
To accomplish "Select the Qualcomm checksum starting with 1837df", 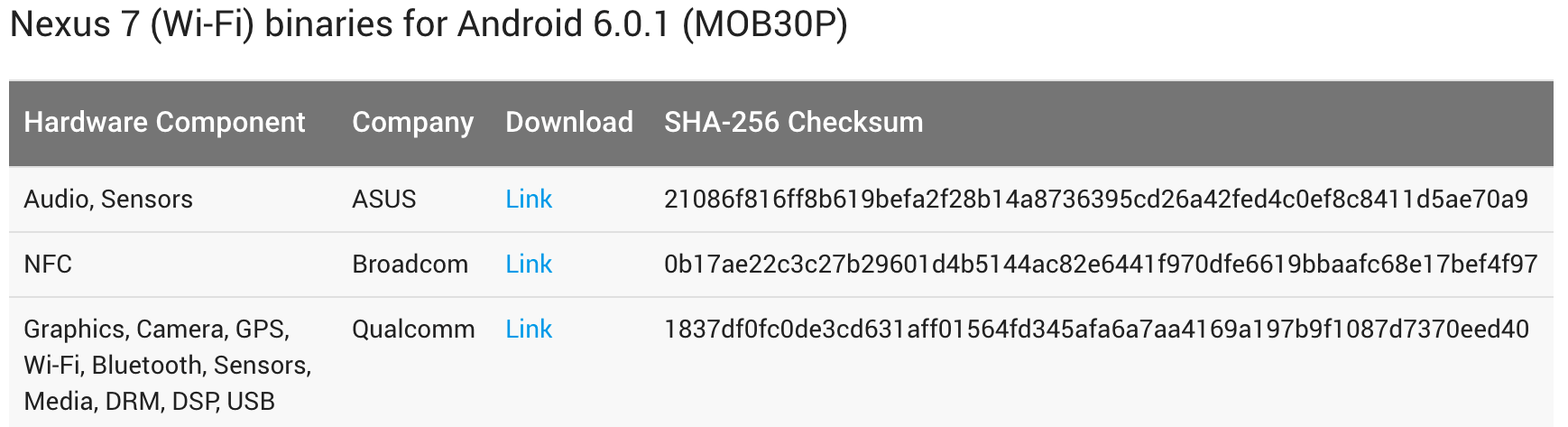I will point(1096,329).
